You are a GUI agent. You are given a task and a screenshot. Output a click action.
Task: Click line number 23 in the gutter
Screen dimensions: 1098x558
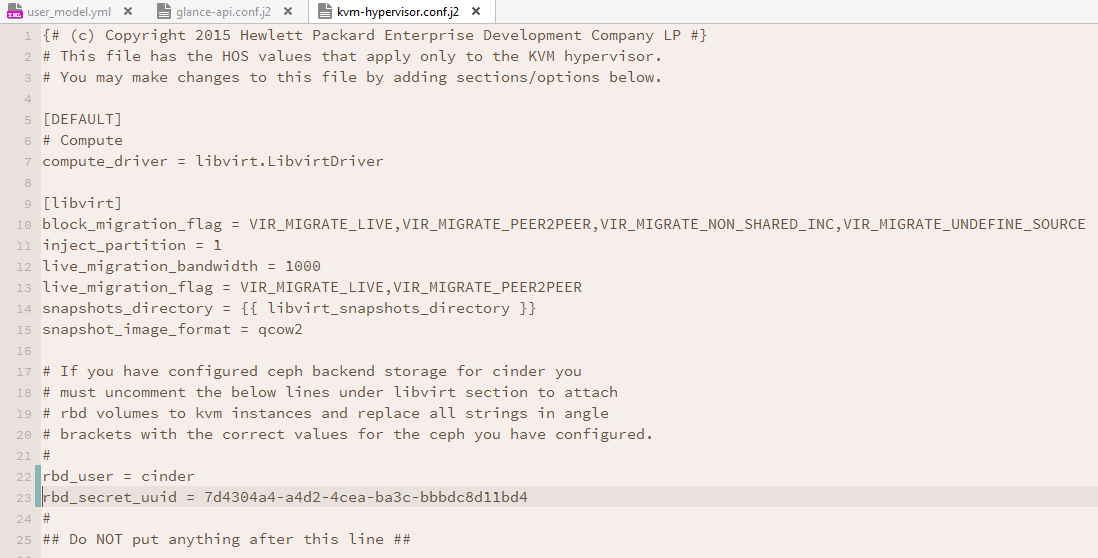25,497
